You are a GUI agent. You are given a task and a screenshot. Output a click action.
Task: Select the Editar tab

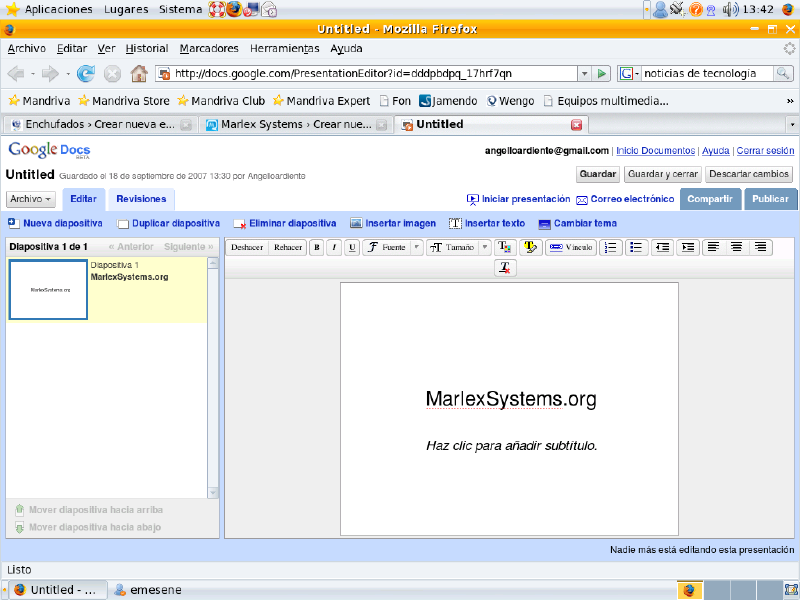click(x=84, y=199)
